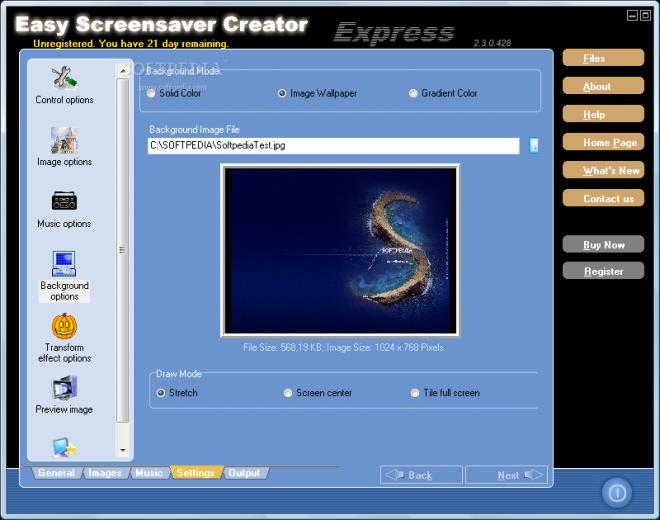Open Transform effect options pumpkin icon
The width and height of the screenshot is (660, 520).
pyautogui.click(x=64, y=326)
